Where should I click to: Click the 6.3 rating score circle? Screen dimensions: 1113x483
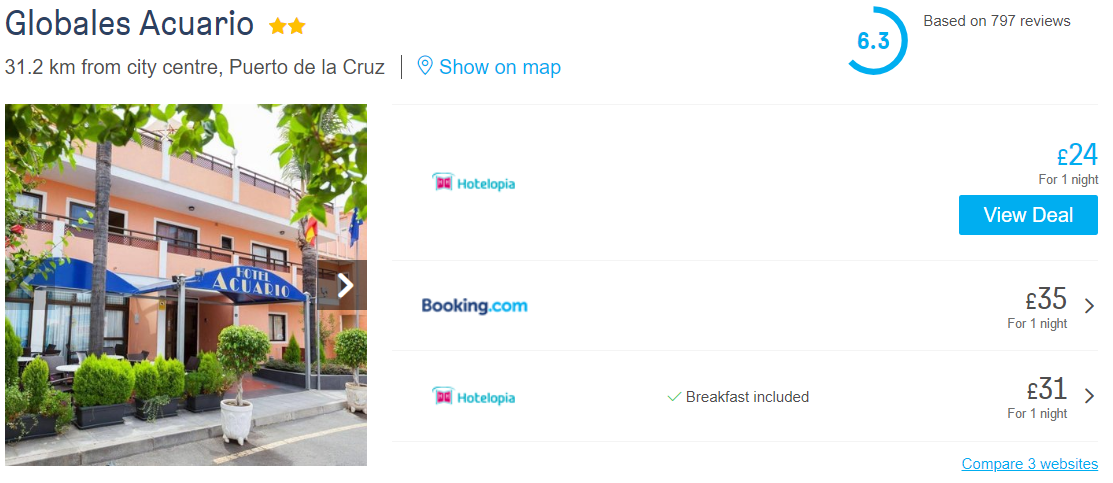click(x=876, y=40)
